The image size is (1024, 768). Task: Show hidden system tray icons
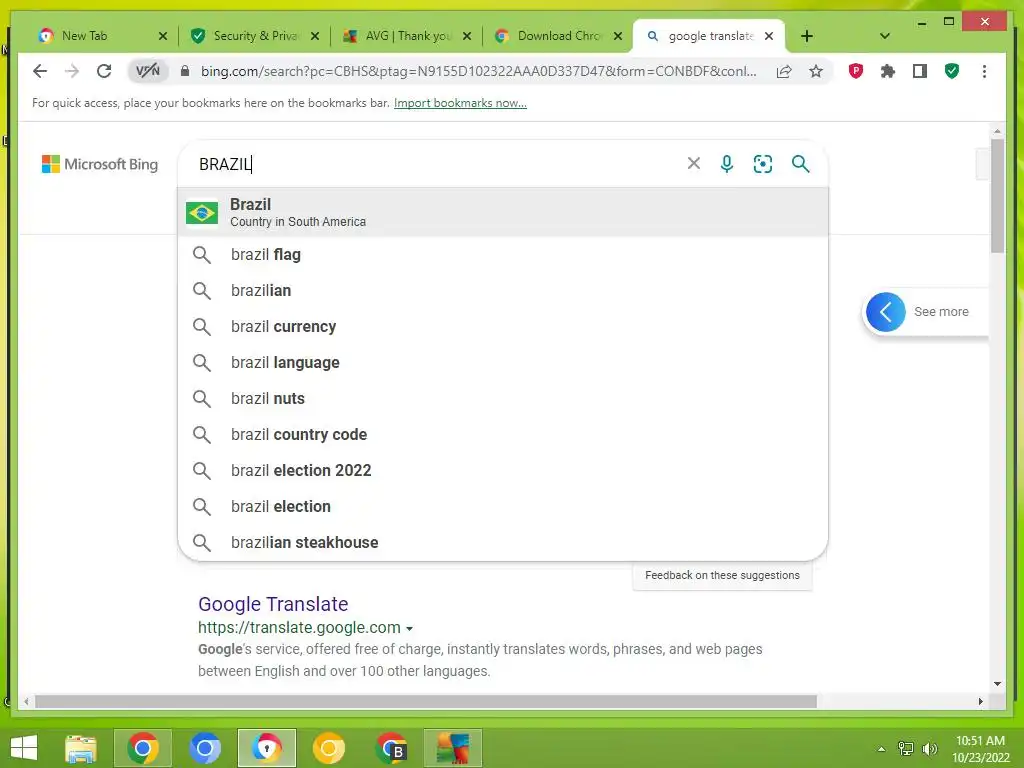pos(881,748)
